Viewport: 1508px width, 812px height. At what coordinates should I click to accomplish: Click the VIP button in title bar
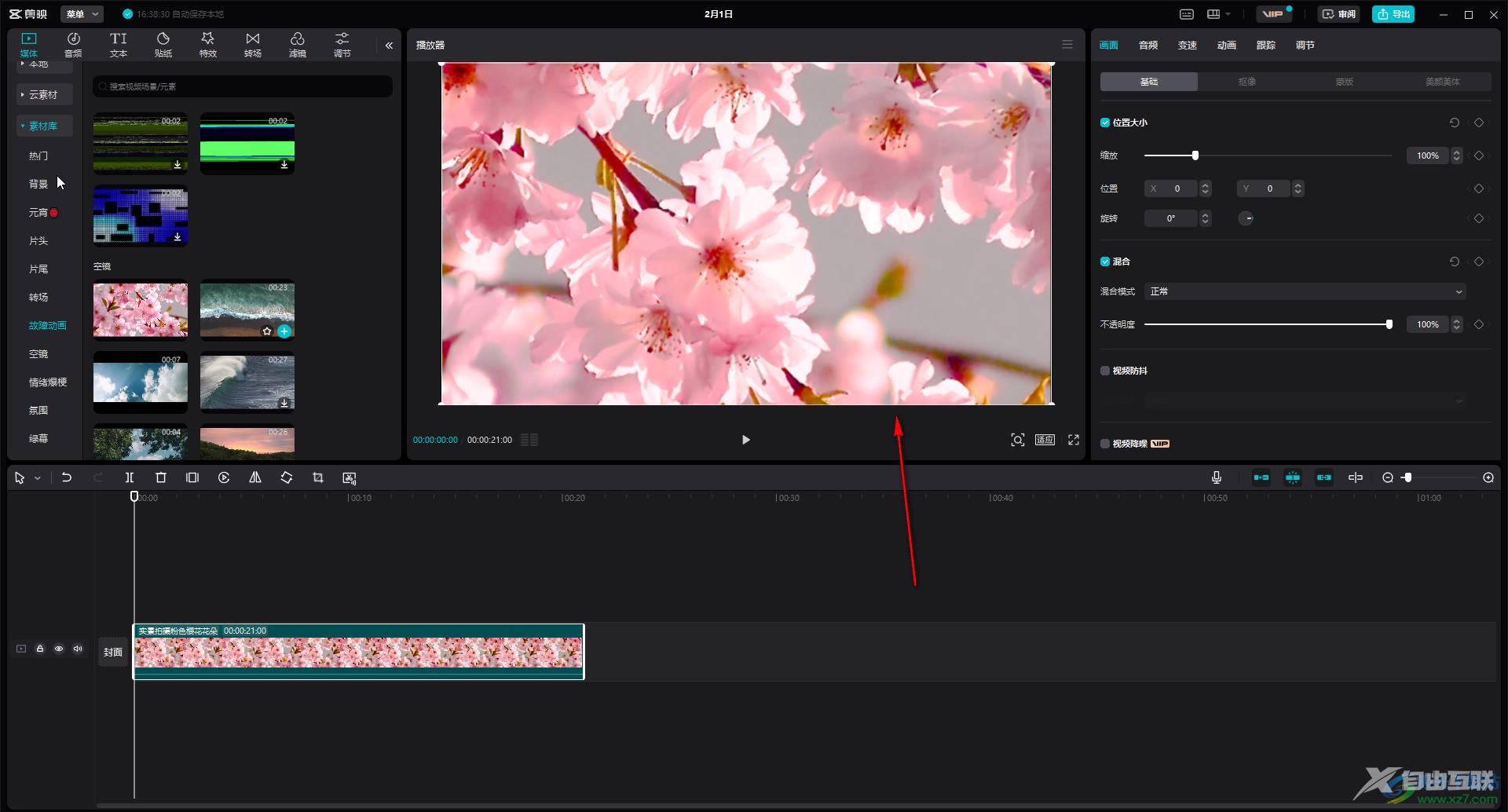1274,14
